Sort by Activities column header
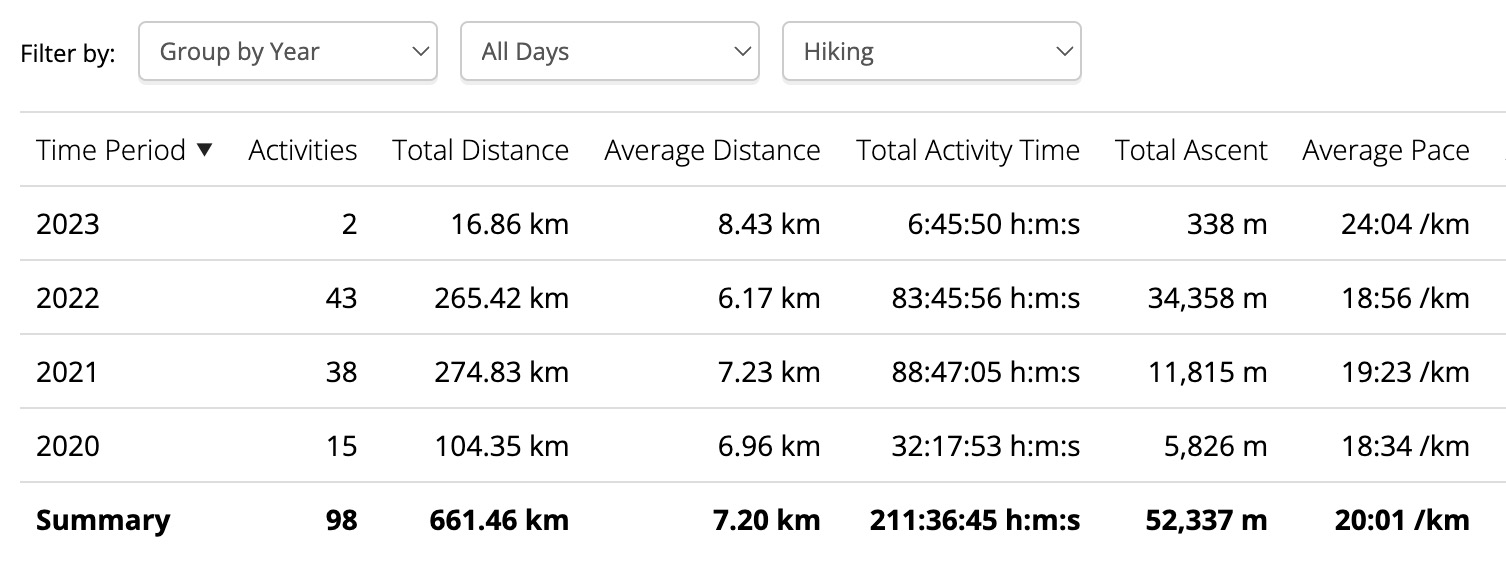This screenshot has width=1506, height=564. [x=302, y=150]
